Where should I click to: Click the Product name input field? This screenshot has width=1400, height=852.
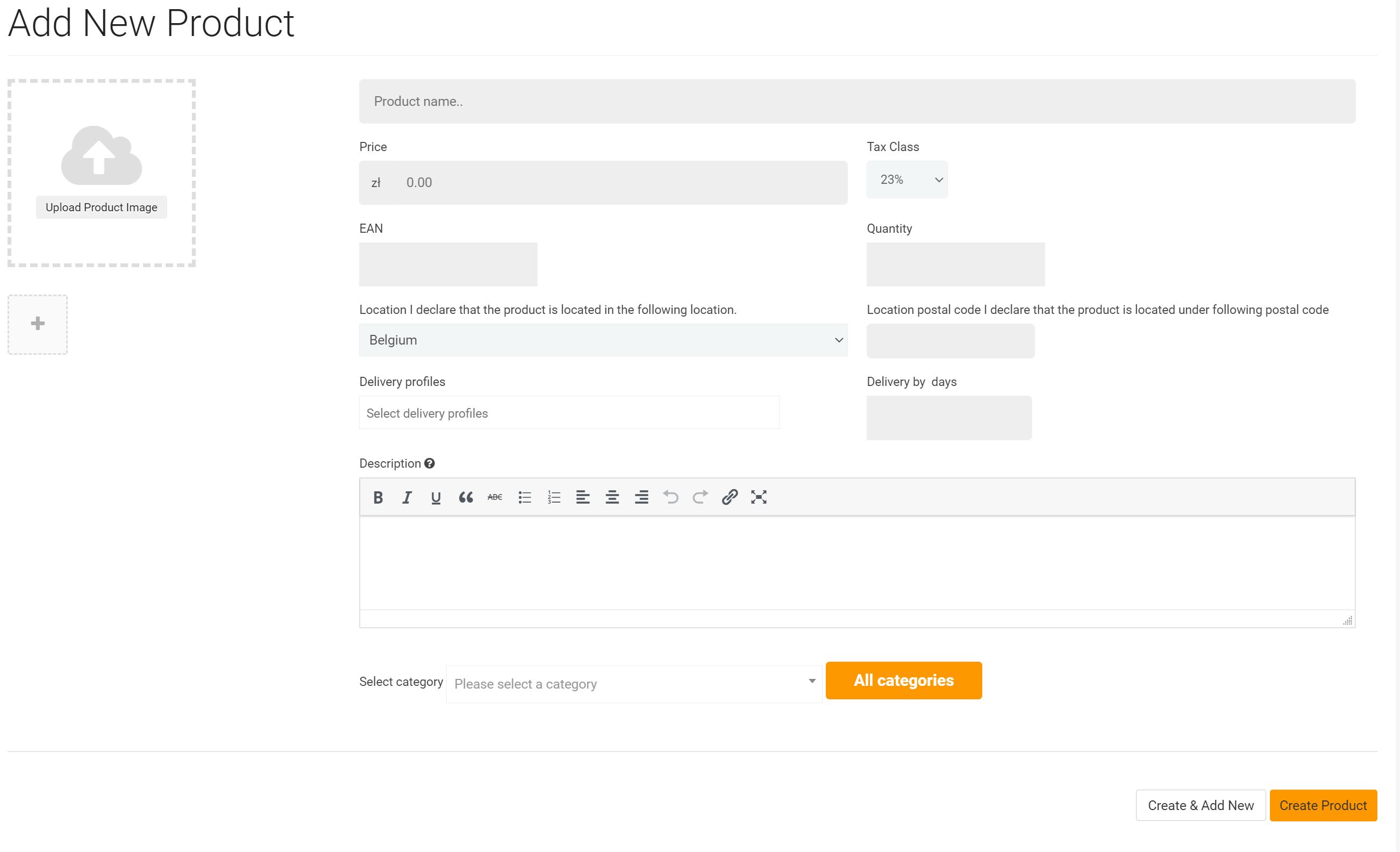tap(857, 102)
